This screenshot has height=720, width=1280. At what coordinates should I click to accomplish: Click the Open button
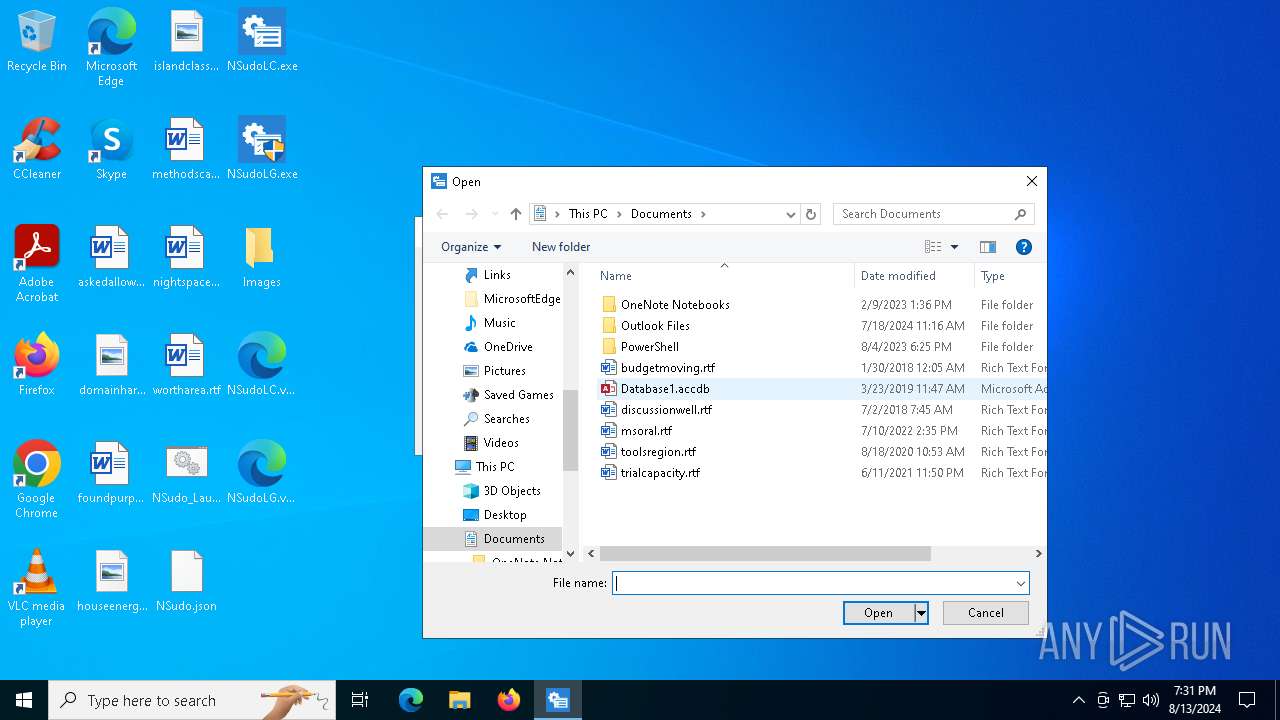[x=878, y=613]
